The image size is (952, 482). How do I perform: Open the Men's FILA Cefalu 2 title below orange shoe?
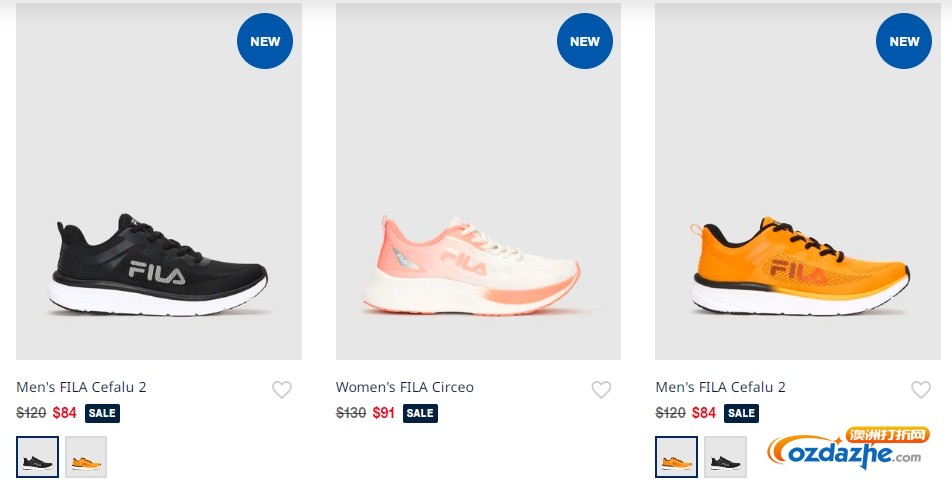point(721,387)
